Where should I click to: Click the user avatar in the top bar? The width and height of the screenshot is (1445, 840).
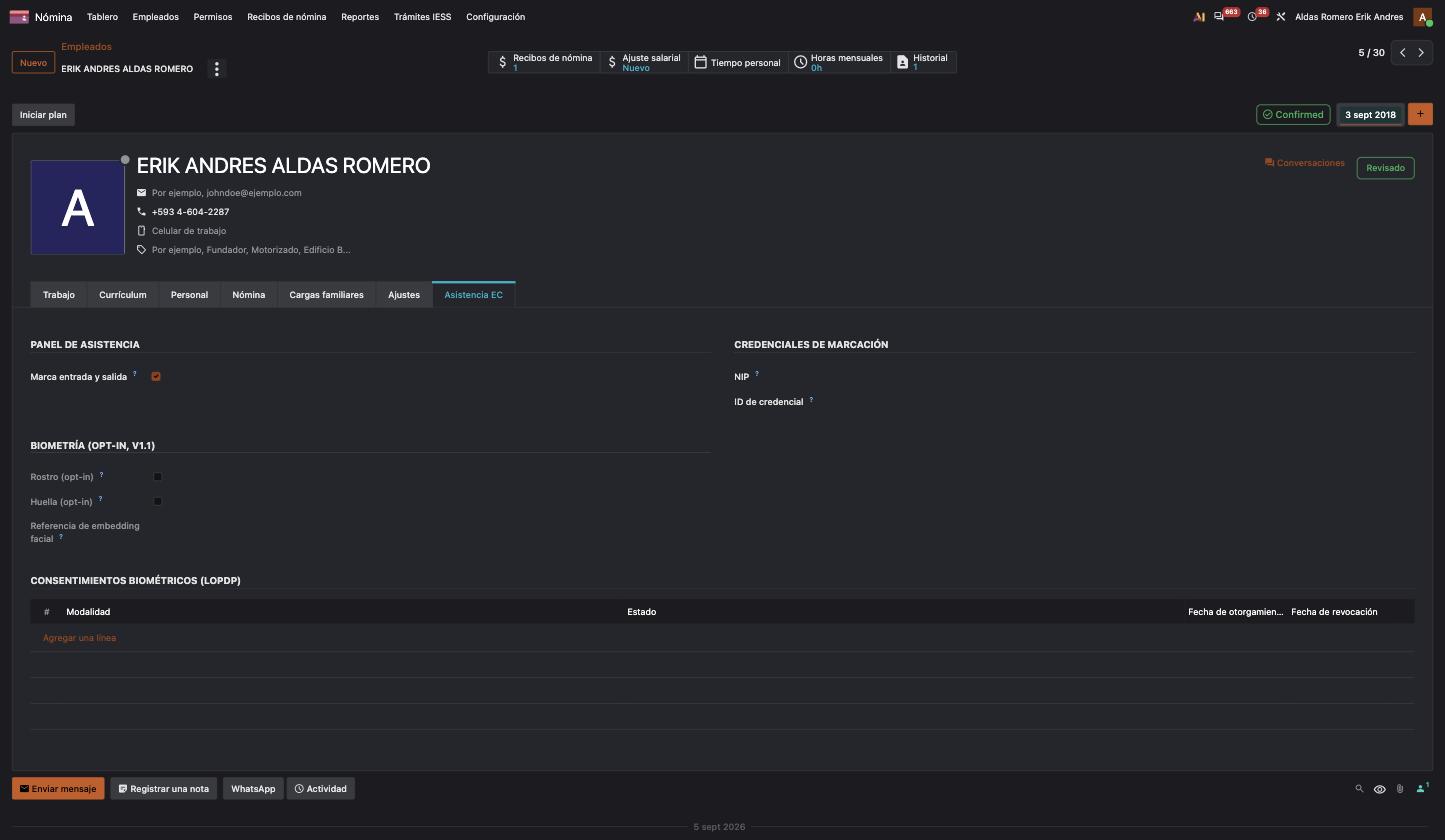[1422, 17]
